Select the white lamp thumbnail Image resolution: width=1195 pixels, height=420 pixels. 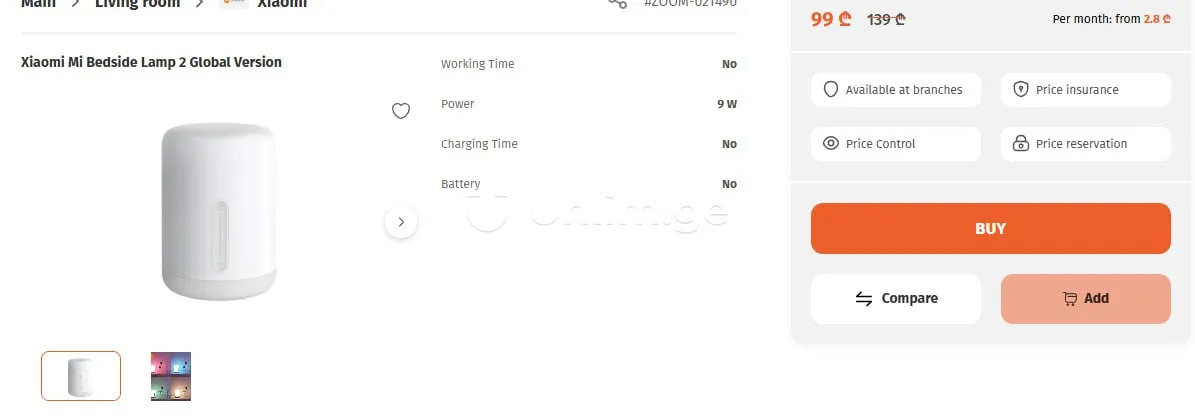[x=81, y=376]
